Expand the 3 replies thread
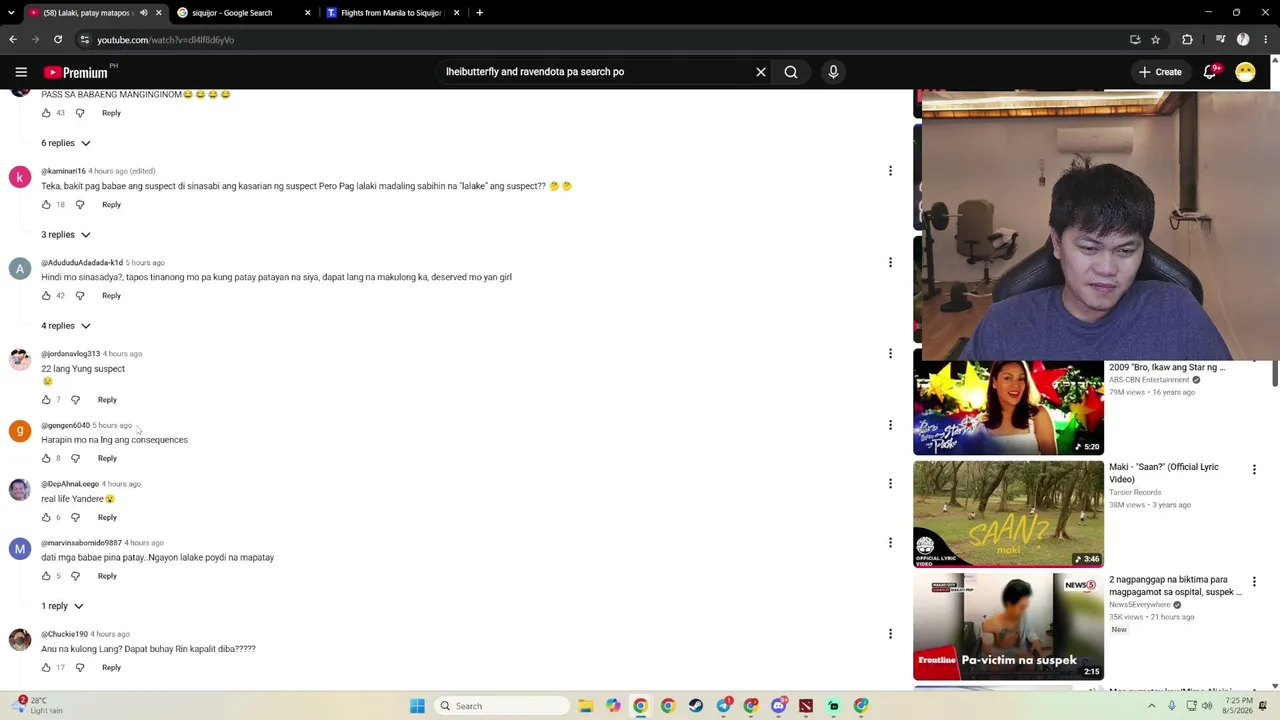This screenshot has height=720, width=1280. tap(66, 234)
